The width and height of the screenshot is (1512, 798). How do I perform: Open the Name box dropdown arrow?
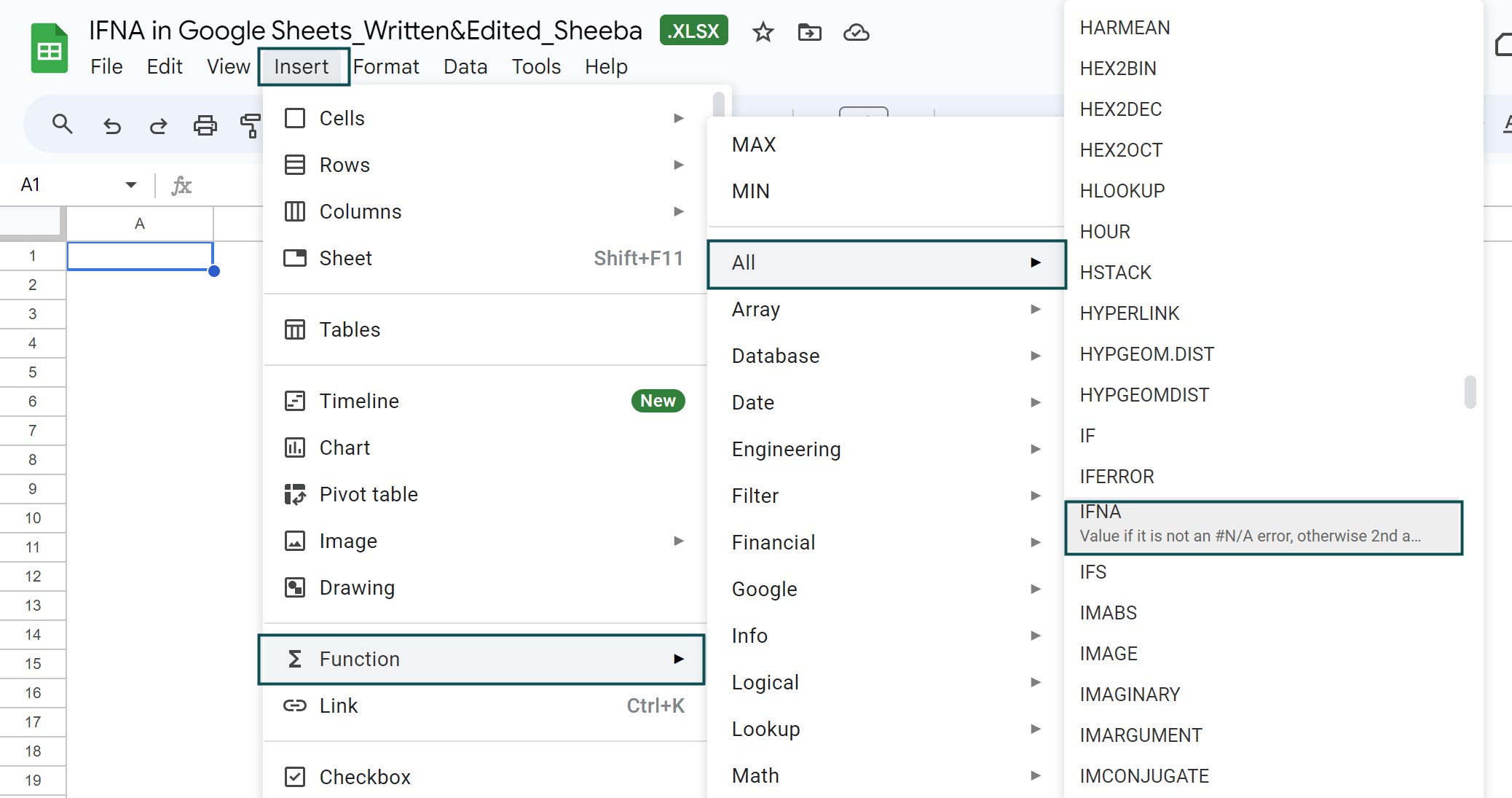click(131, 185)
